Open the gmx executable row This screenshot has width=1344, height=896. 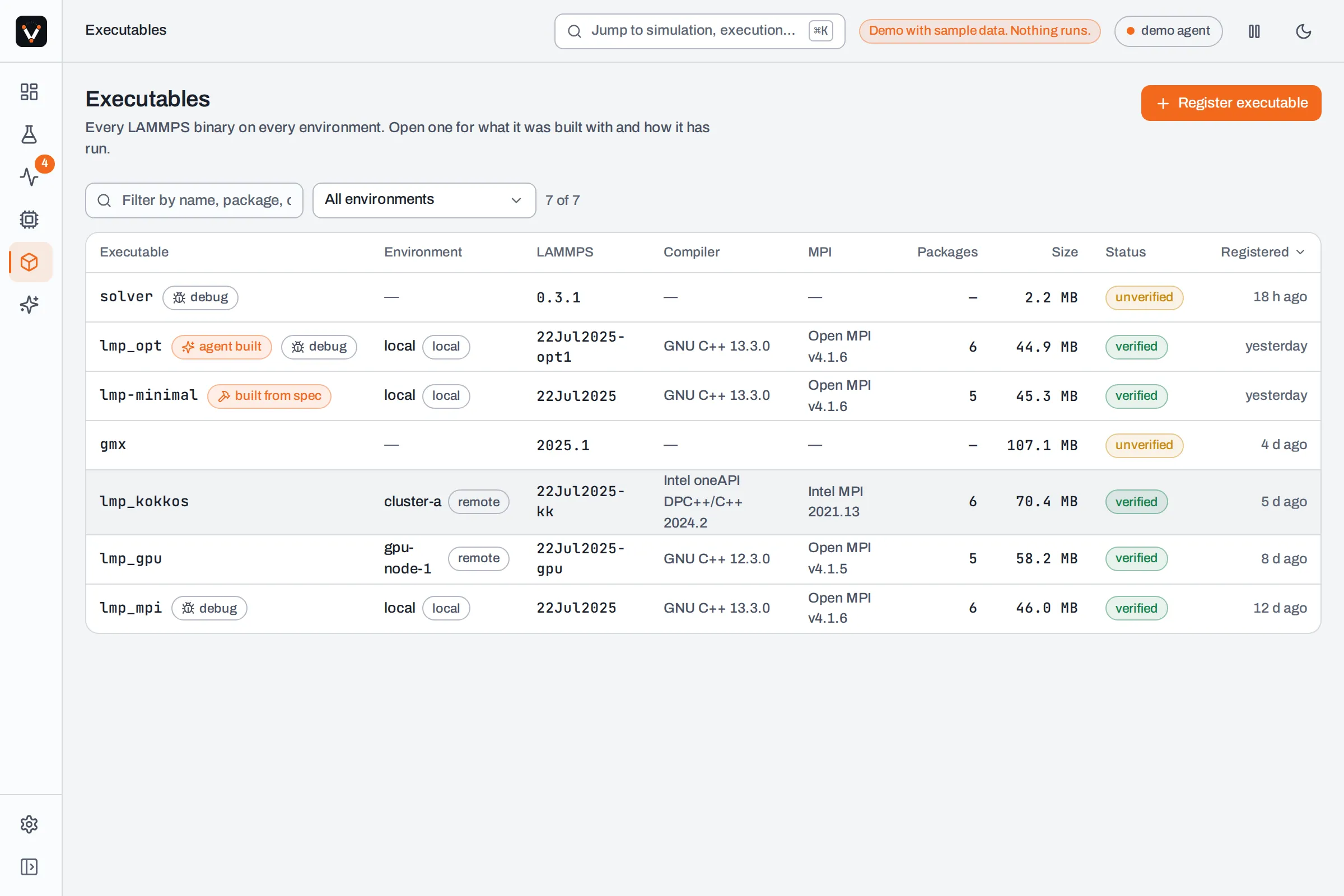click(703, 445)
